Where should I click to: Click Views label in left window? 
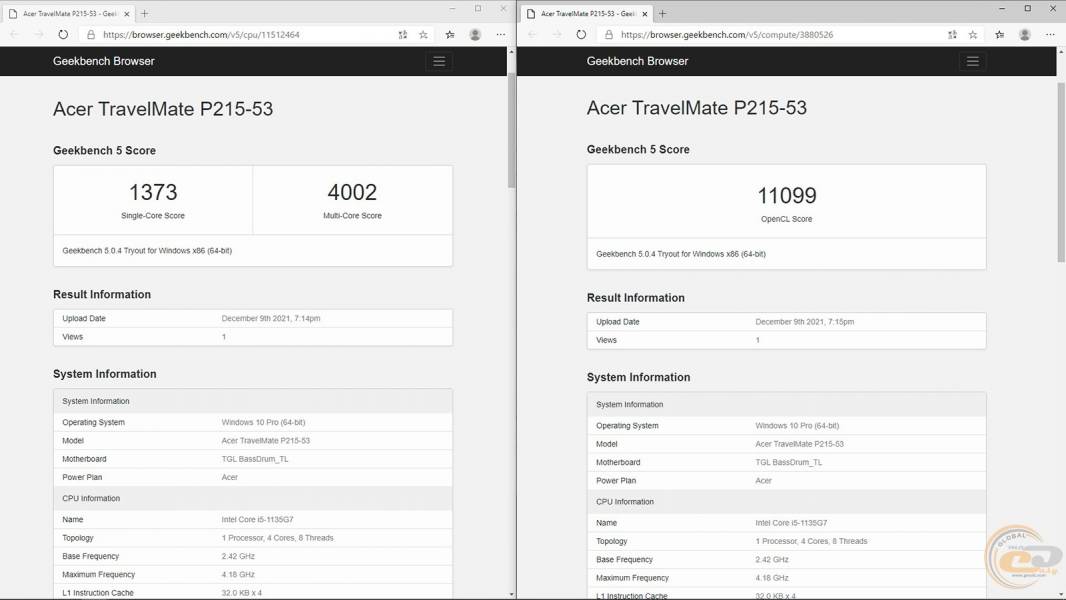click(72, 336)
